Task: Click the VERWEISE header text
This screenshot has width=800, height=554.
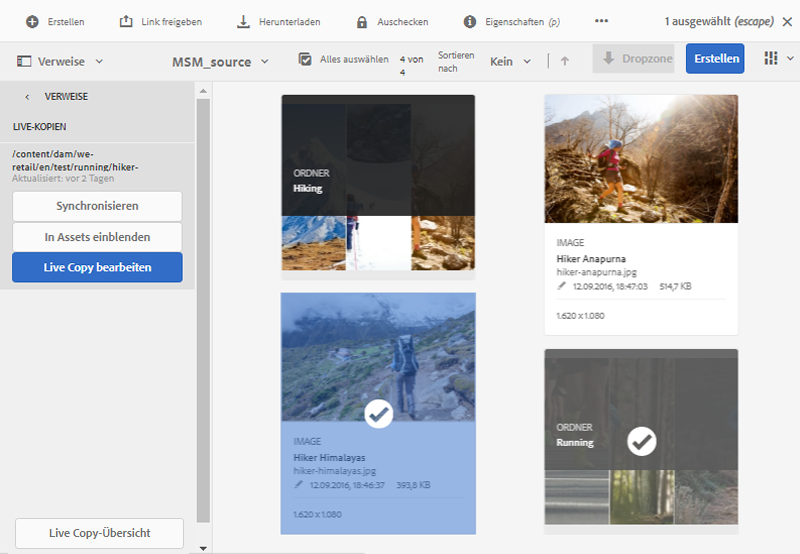Action: pyautogui.click(x=66, y=97)
